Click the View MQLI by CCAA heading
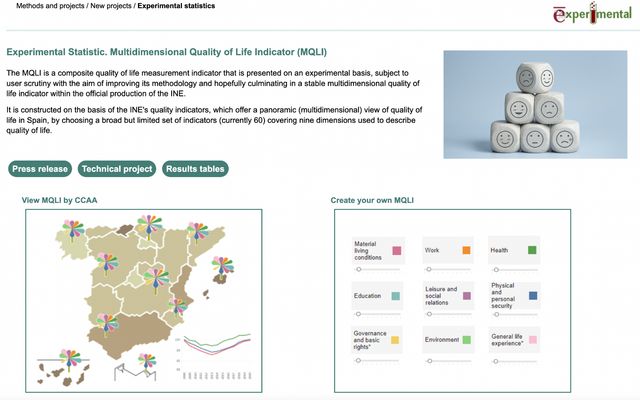 pyautogui.click(x=59, y=200)
